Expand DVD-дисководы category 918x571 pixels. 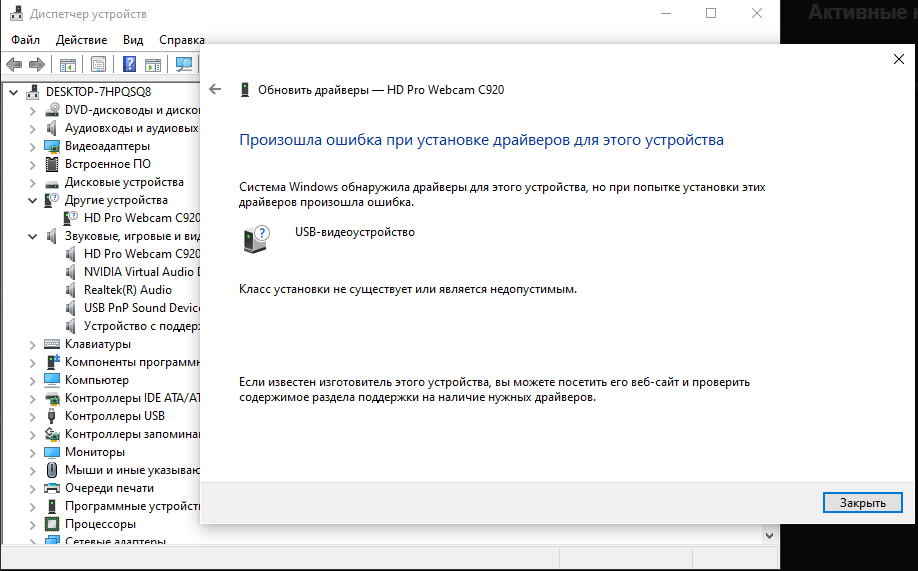[x=33, y=110]
